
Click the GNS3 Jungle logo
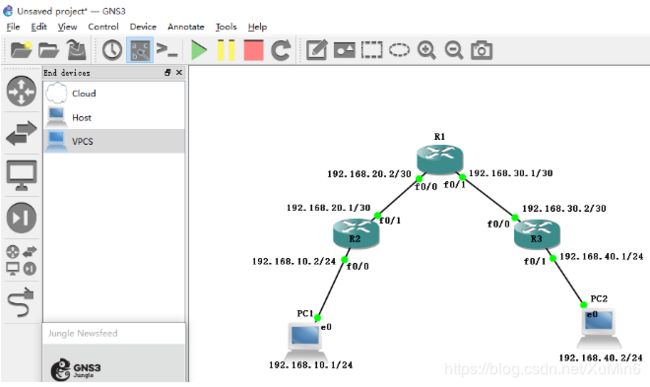coord(75,369)
